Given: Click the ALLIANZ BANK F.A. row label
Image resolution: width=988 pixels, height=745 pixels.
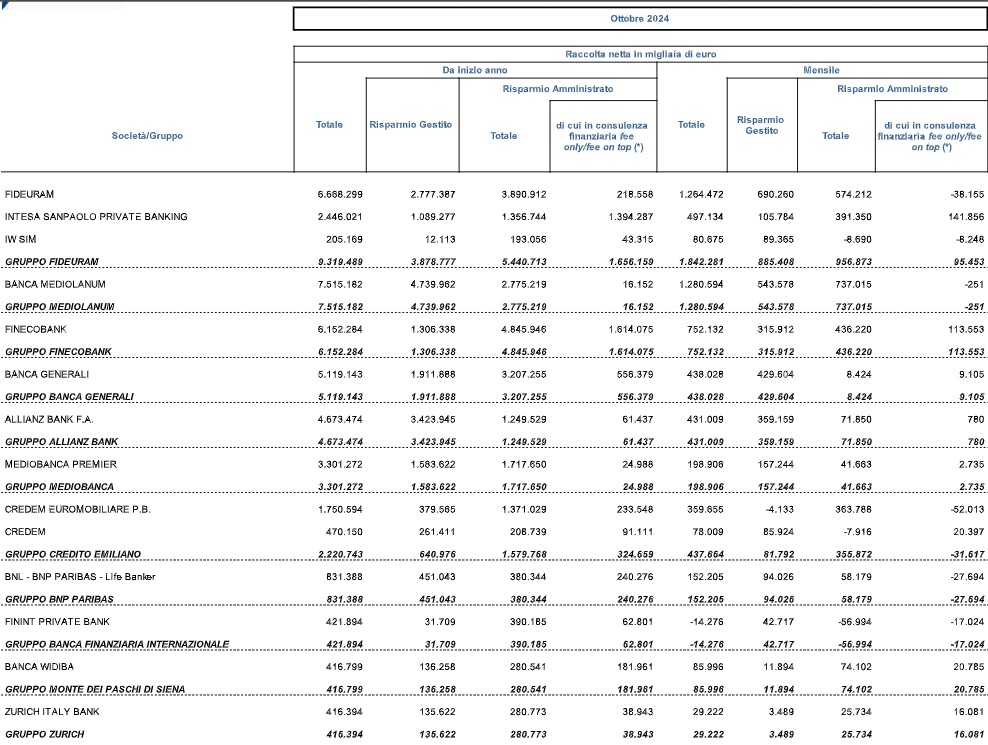Looking at the screenshot, I should pos(49,419).
